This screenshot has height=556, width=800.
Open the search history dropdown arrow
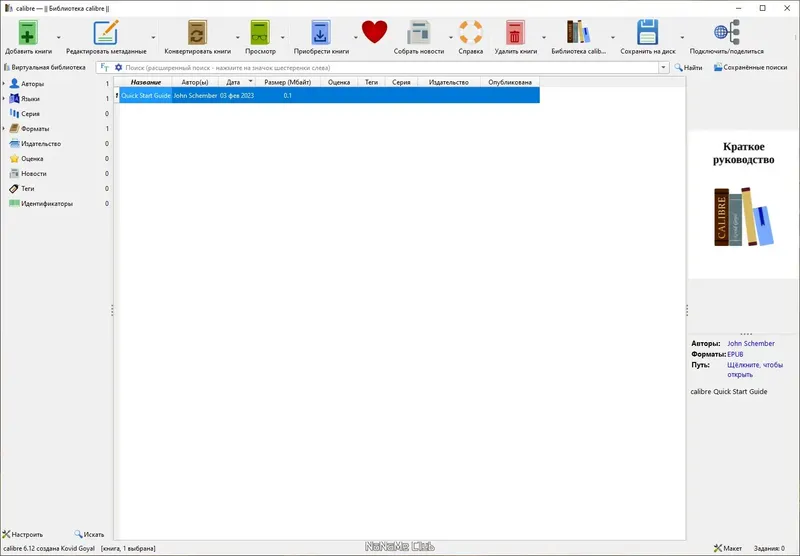pyautogui.click(x=663, y=67)
